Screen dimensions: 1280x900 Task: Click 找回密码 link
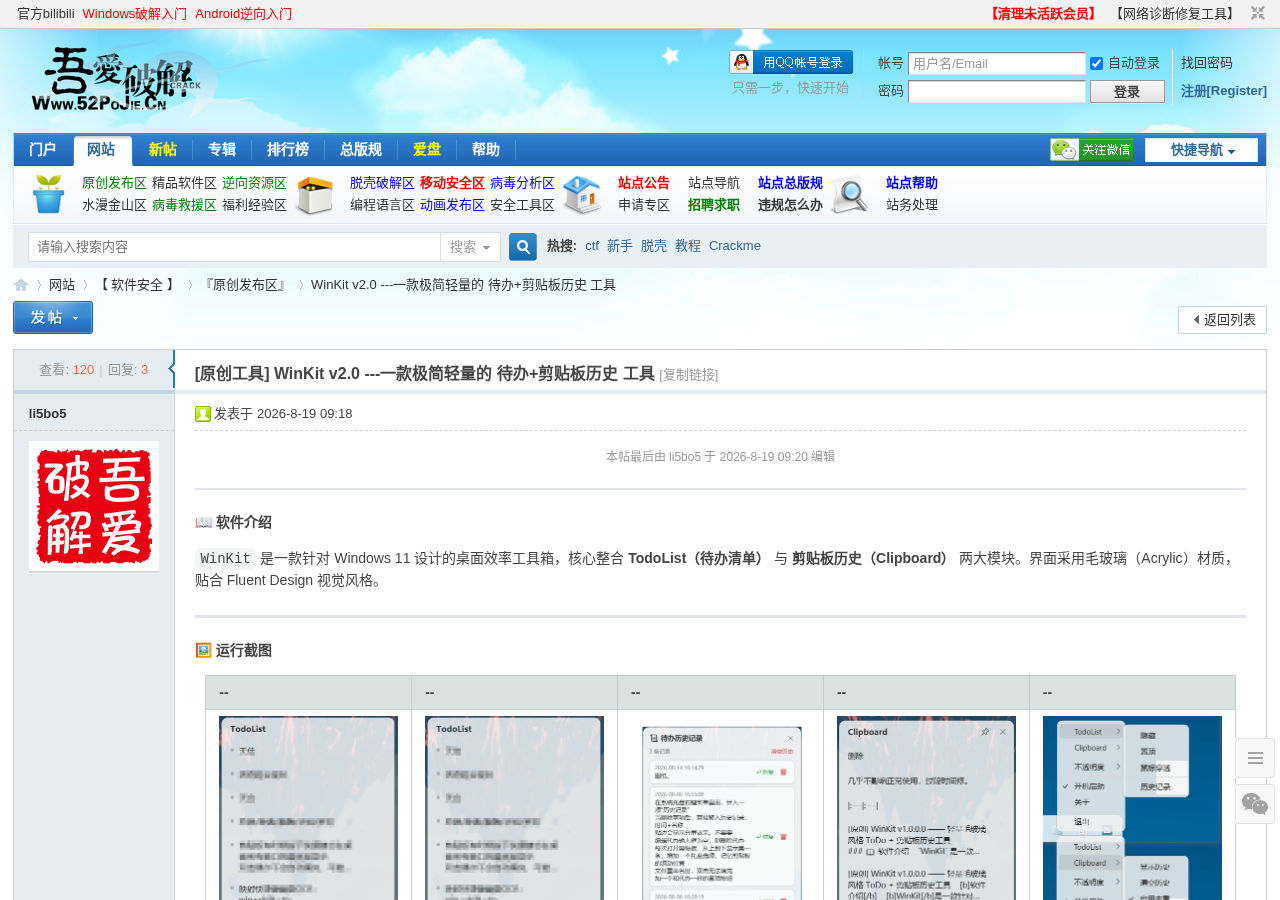coord(1207,63)
